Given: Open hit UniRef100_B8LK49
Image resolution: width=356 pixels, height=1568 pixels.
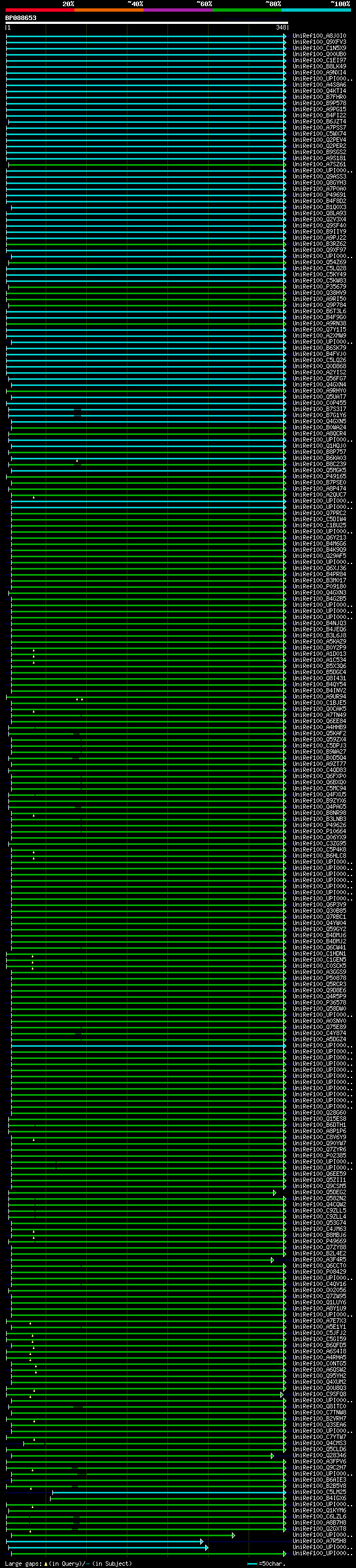Looking at the screenshot, I should 319,66.
